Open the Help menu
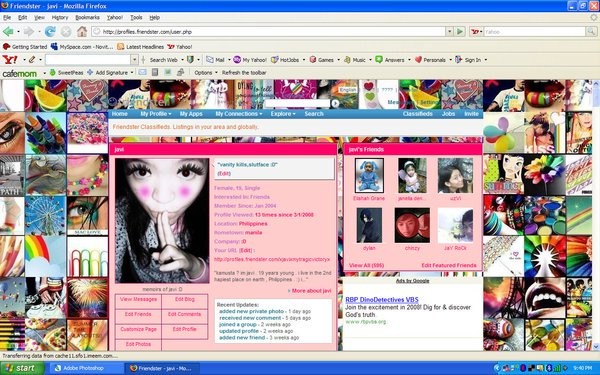This screenshot has height=375, width=600. pos(155,18)
